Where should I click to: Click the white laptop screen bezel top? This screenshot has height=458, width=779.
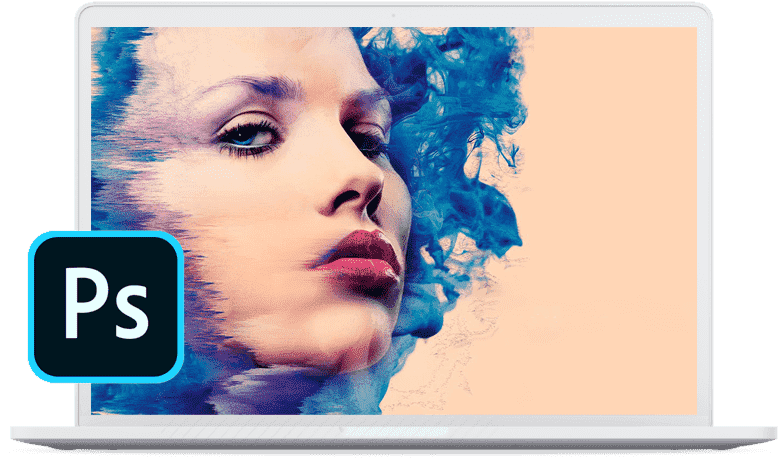coord(394,15)
